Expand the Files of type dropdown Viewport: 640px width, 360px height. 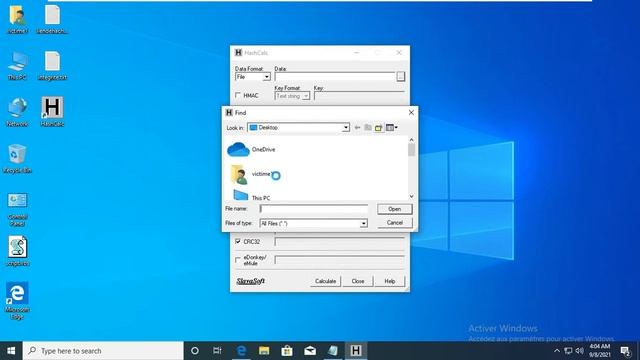(x=363, y=224)
